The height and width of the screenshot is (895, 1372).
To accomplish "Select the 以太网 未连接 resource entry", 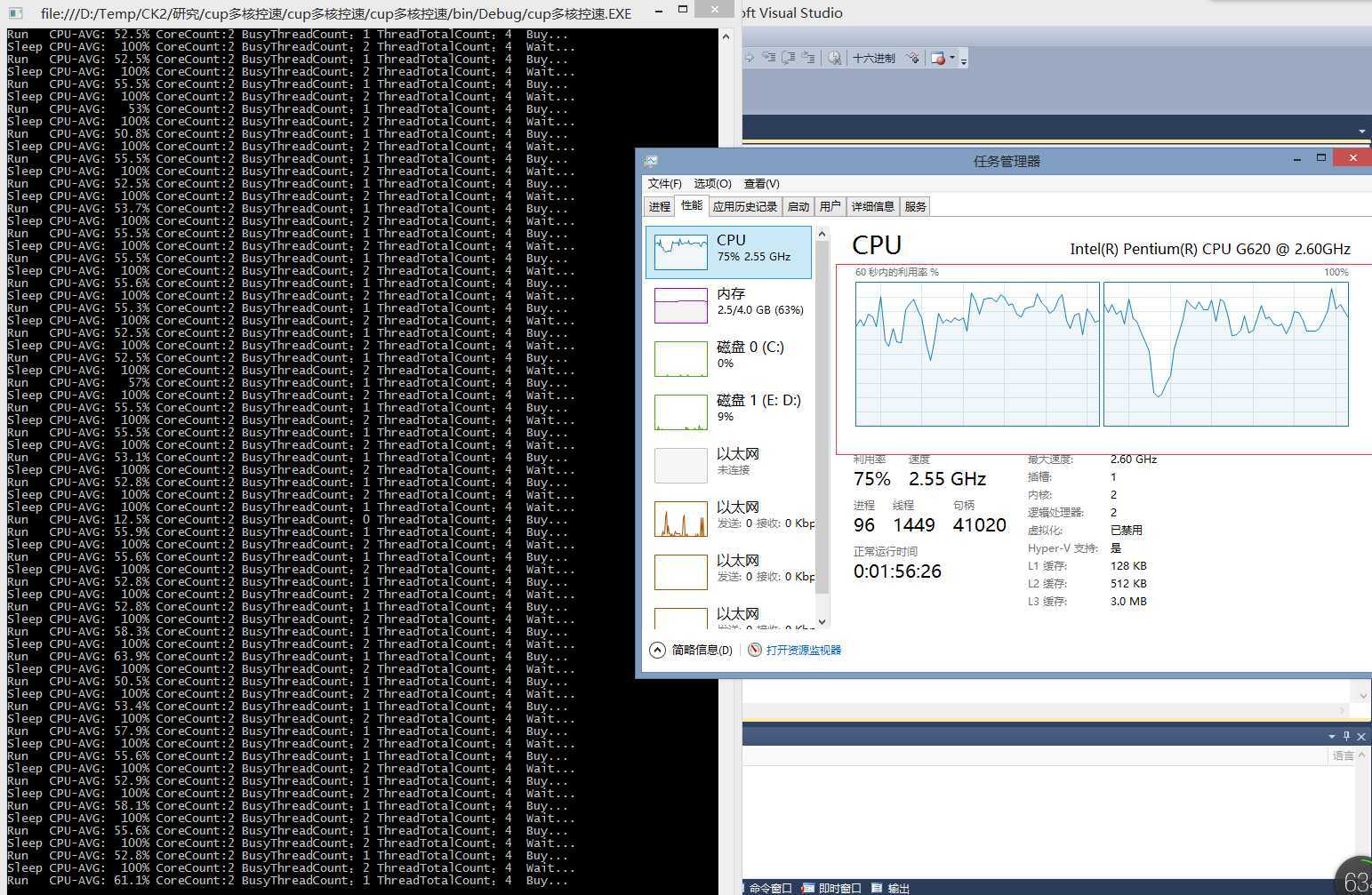I will pyautogui.click(x=729, y=465).
